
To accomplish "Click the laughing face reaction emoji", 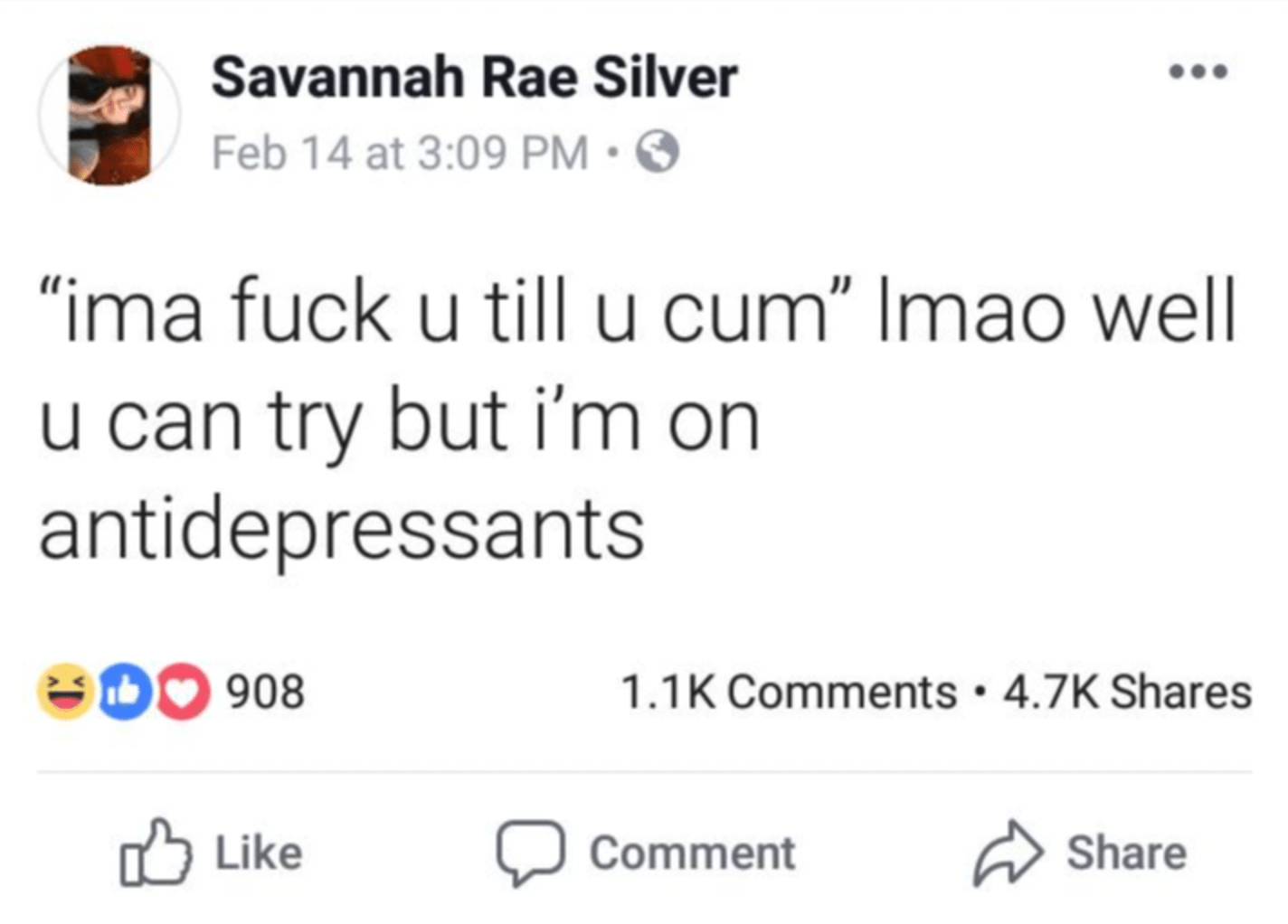I will (64, 692).
